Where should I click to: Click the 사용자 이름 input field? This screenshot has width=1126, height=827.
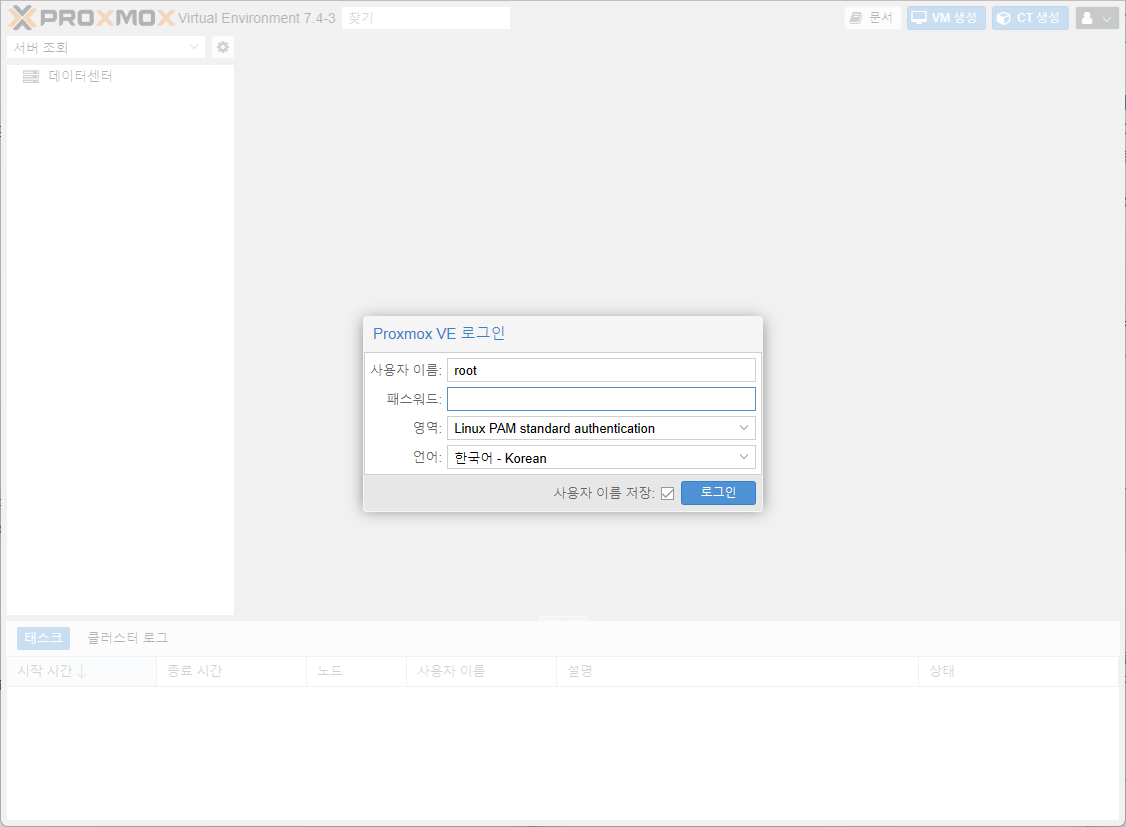601,370
